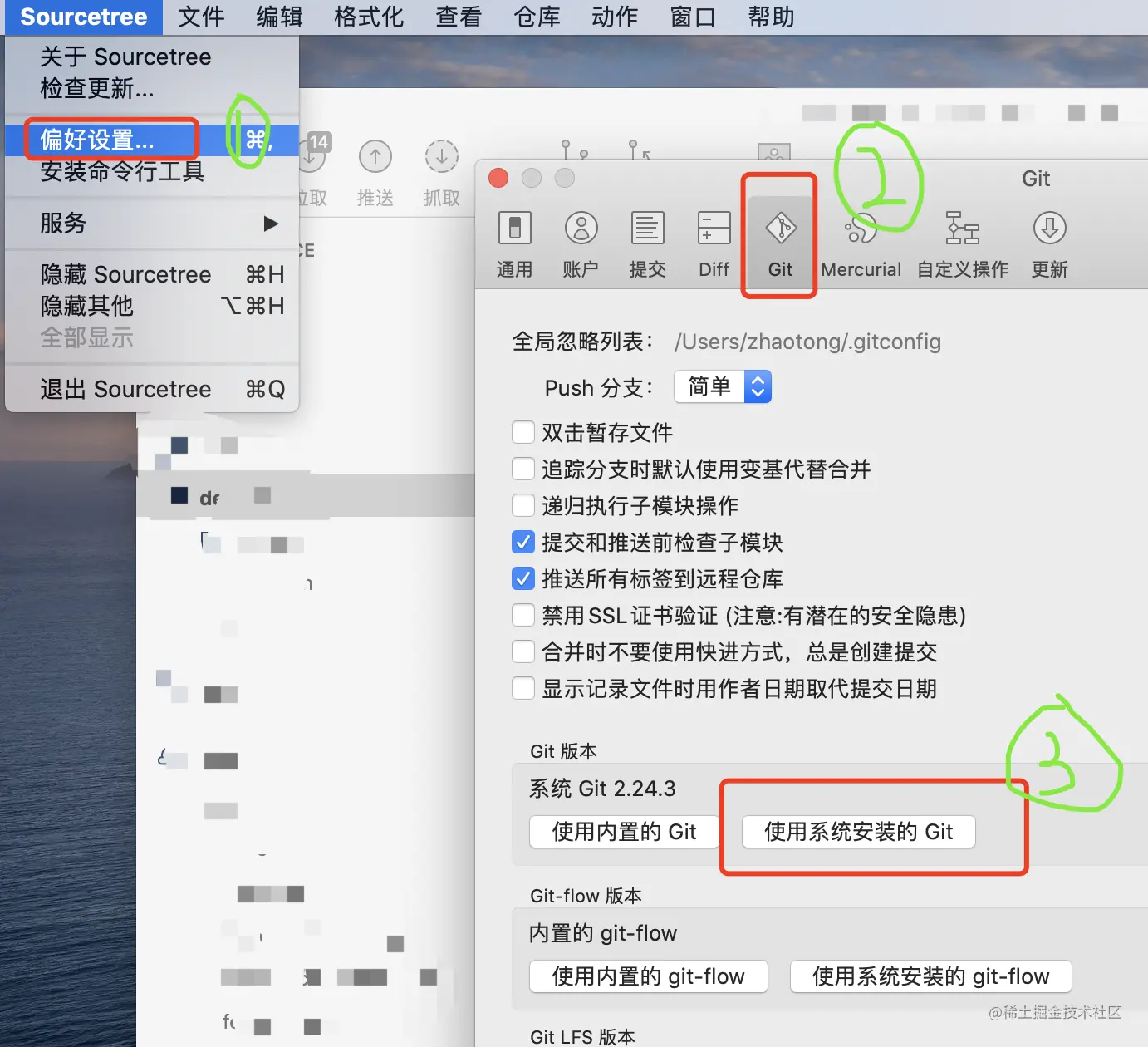Open the 文件 menu
The image size is (1148, 1047).
pyautogui.click(x=201, y=17)
